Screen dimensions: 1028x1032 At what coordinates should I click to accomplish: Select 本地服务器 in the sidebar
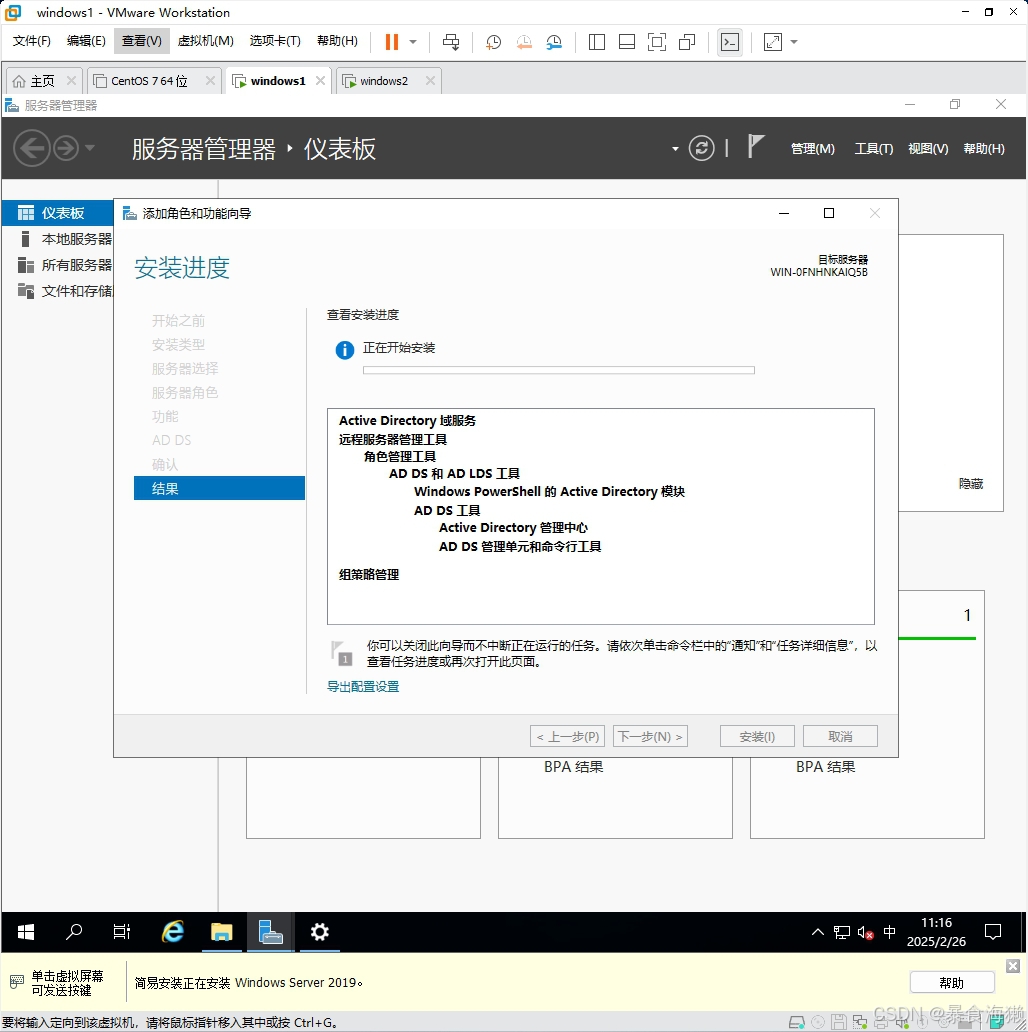pyautogui.click(x=57, y=239)
